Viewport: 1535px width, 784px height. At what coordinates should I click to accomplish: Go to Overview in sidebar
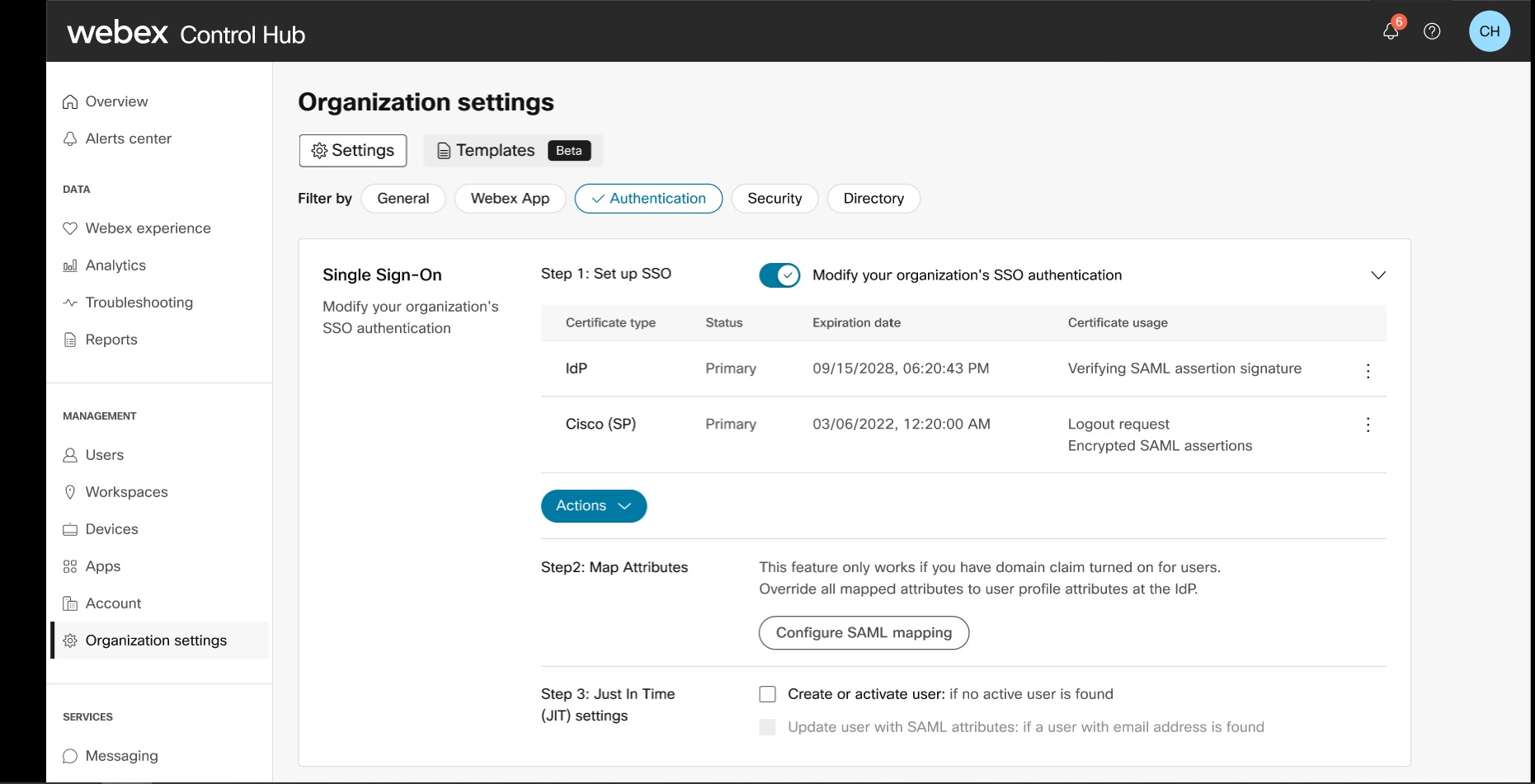(x=117, y=101)
